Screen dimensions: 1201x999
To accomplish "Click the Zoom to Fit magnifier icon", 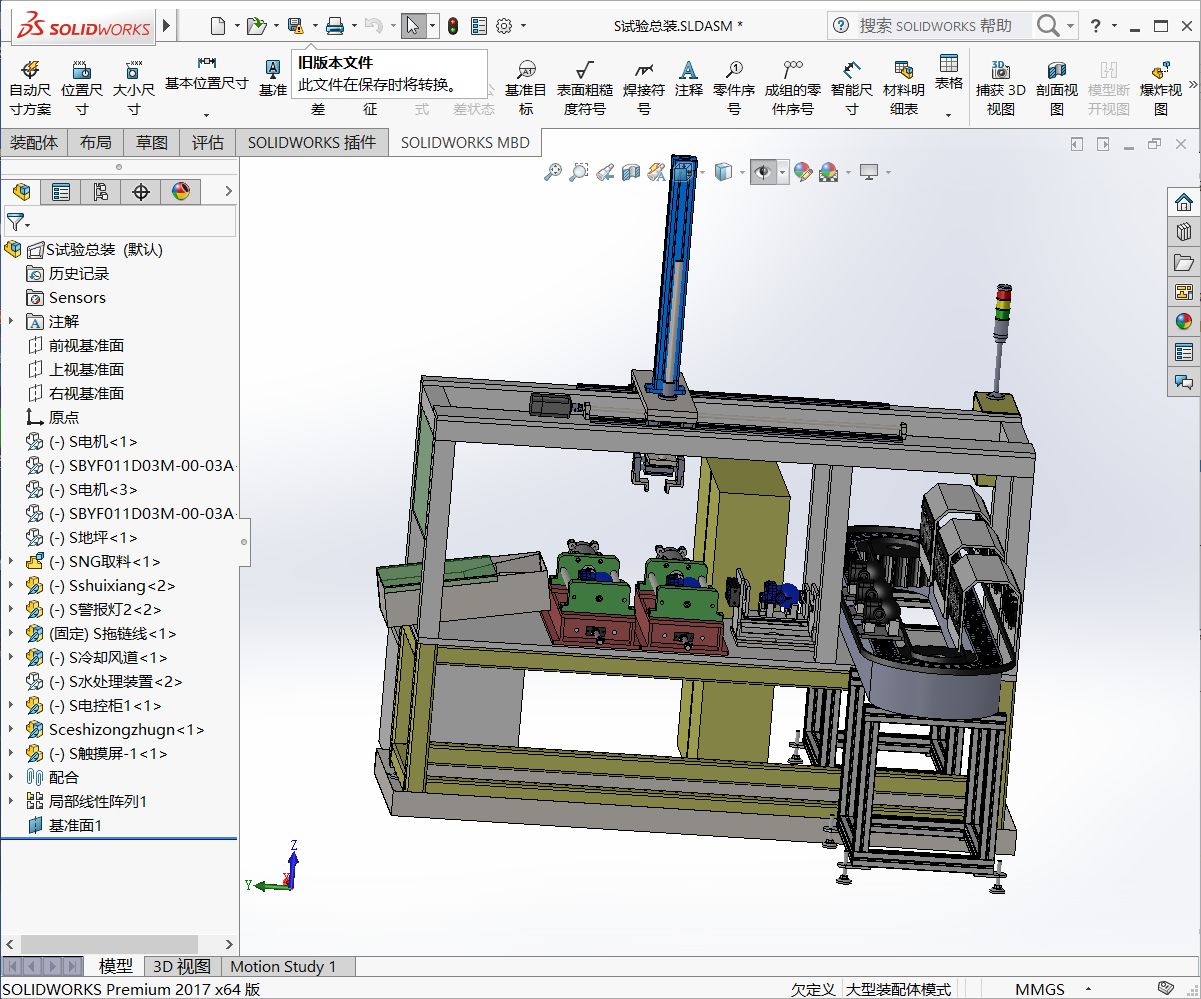I will coord(553,173).
